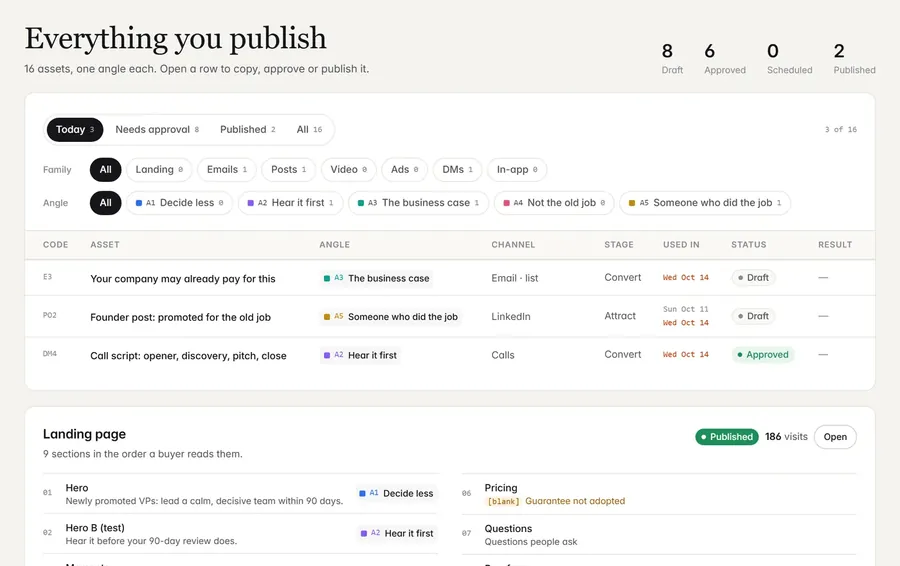Click the A3 The business case tag in row E3
This screenshot has width=900, height=566.
coord(377,278)
